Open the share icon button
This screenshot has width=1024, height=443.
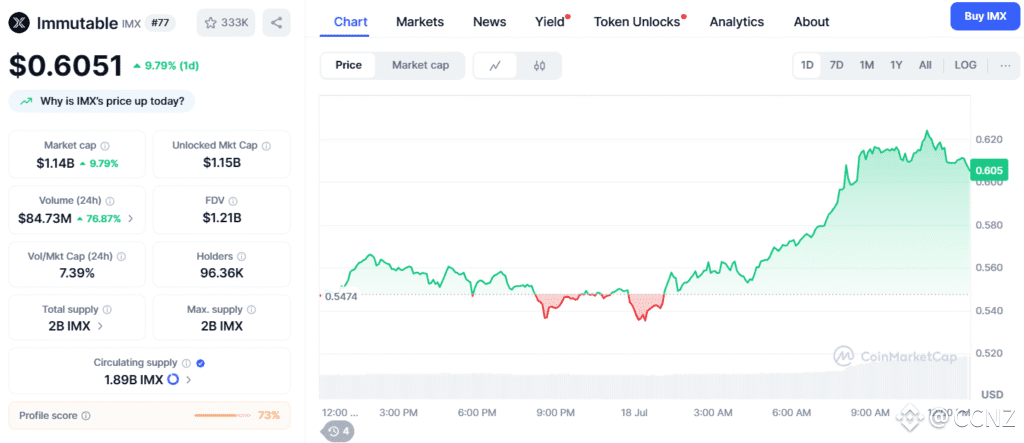(276, 23)
